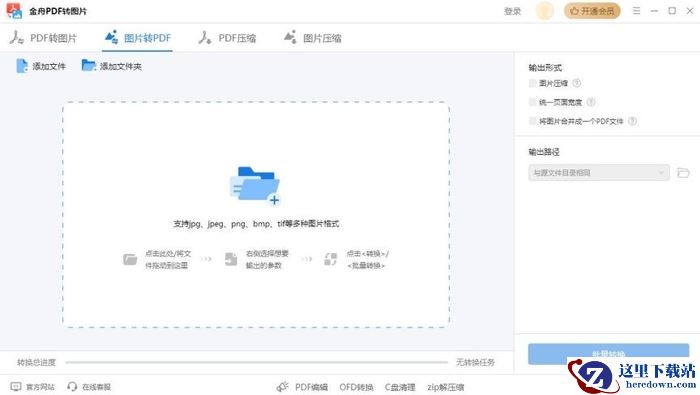Viewport: 700px width, 395px height.
Task: Click the user avatar icon
Action: point(544,11)
